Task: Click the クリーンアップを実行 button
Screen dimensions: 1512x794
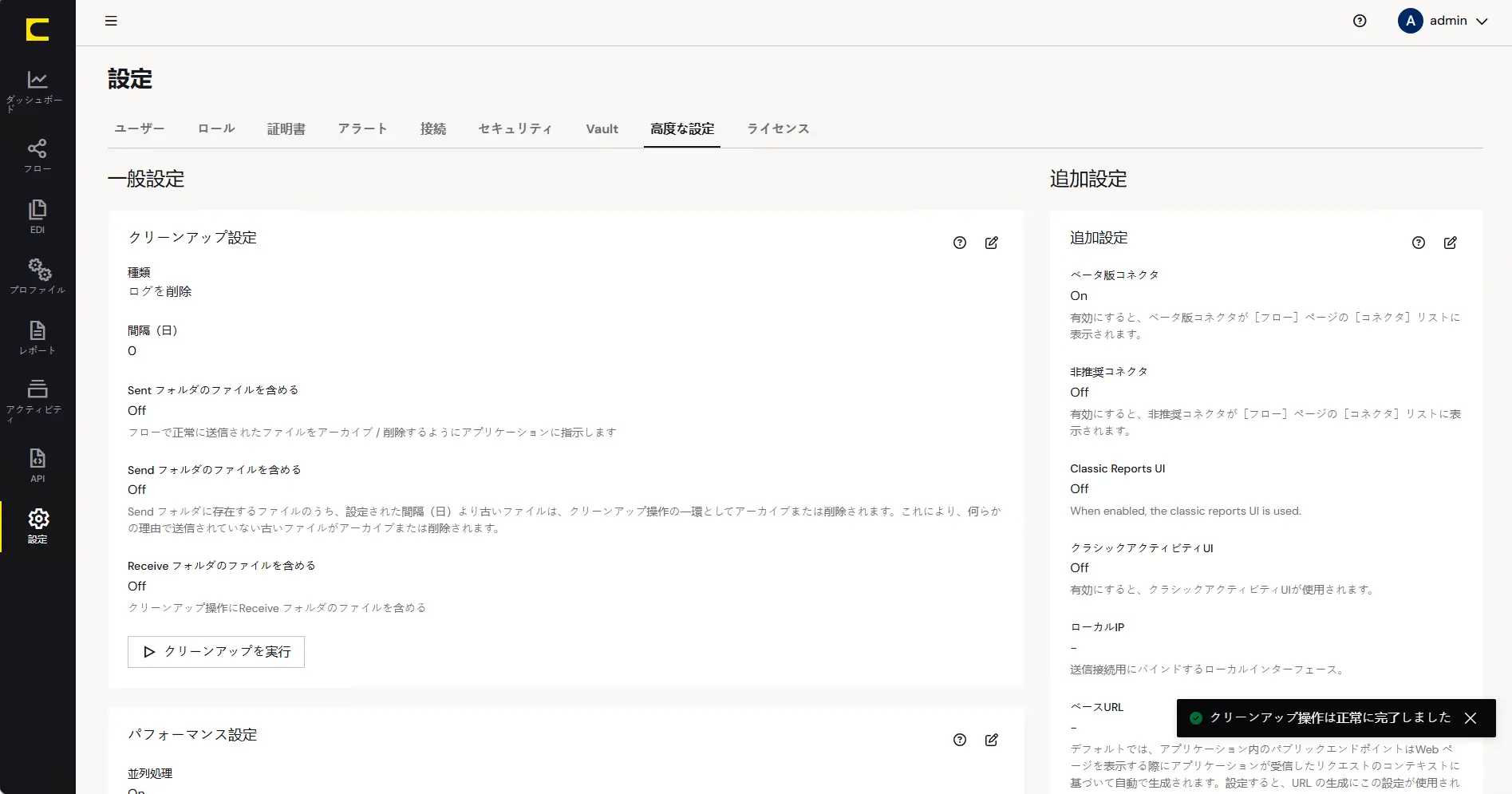Action: click(216, 652)
